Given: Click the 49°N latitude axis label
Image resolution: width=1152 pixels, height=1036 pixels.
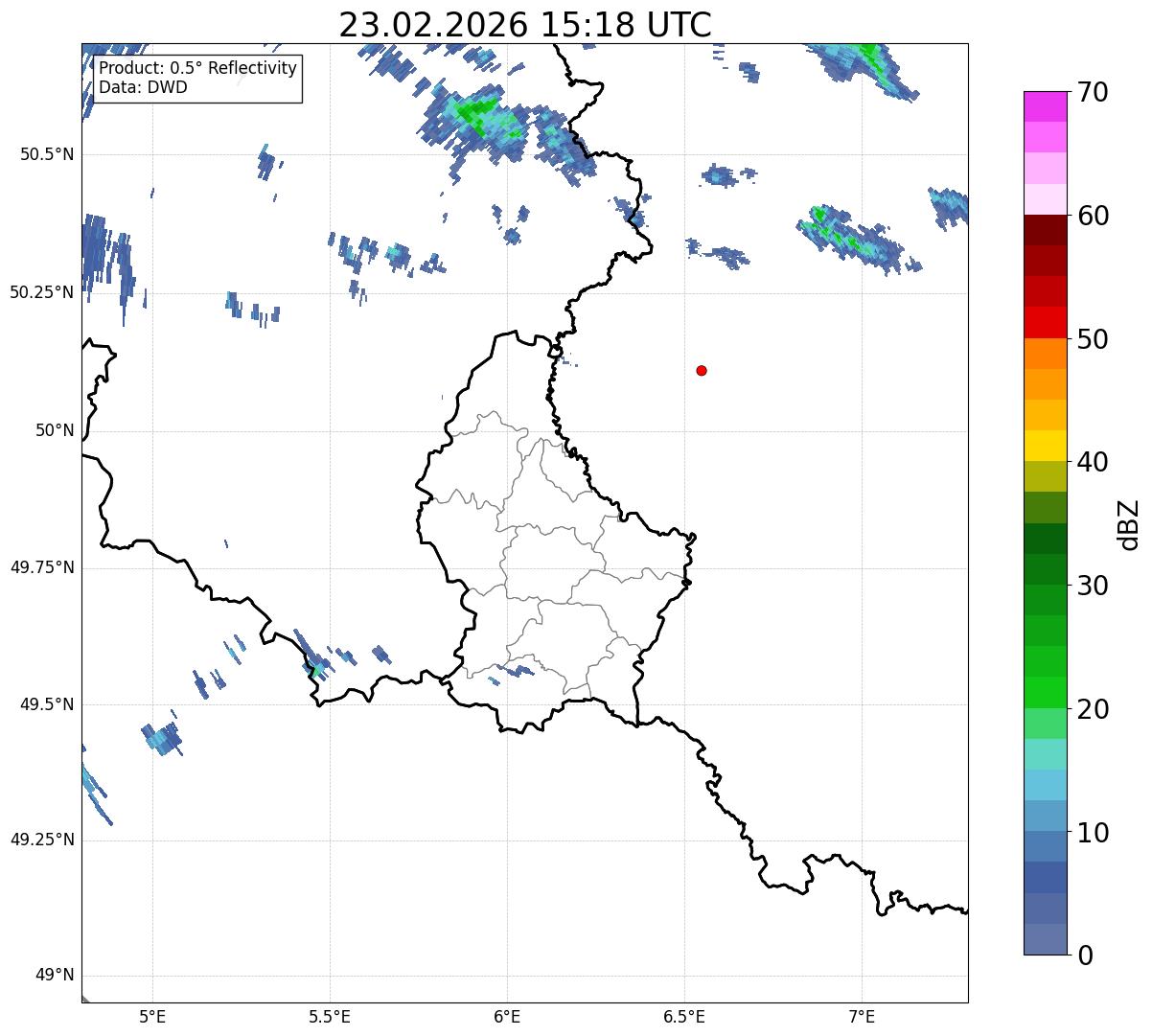Looking at the screenshot, I should click(x=55, y=976).
